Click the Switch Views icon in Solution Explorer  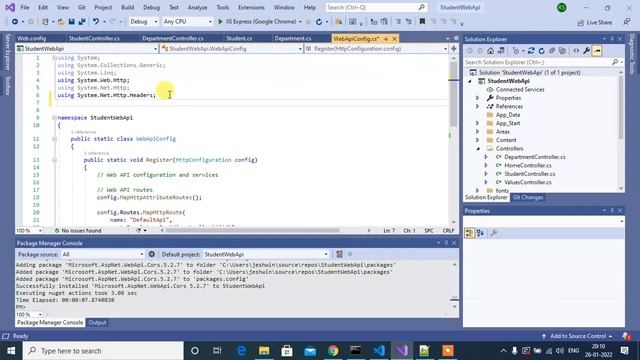click(x=501, y=51)
